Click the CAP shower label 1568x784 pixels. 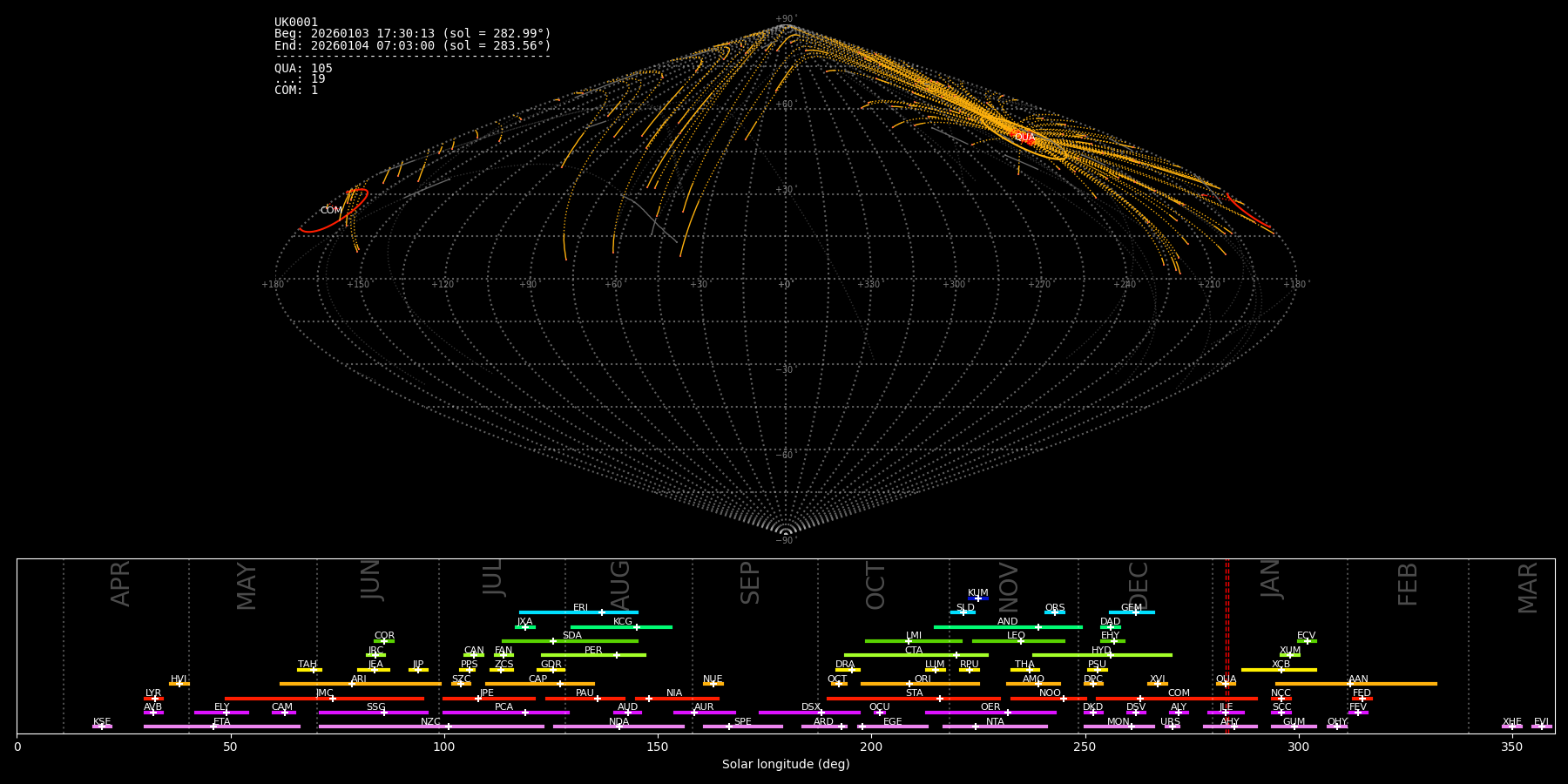point(537,679)
